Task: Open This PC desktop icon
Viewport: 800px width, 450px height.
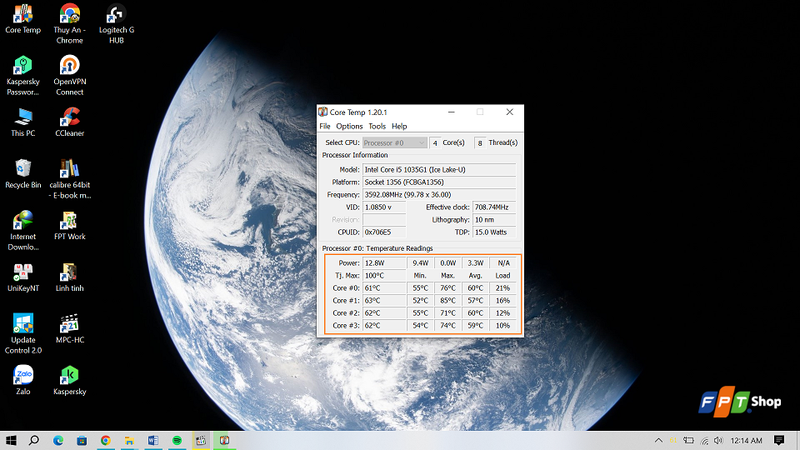Action: pos(23,122)
